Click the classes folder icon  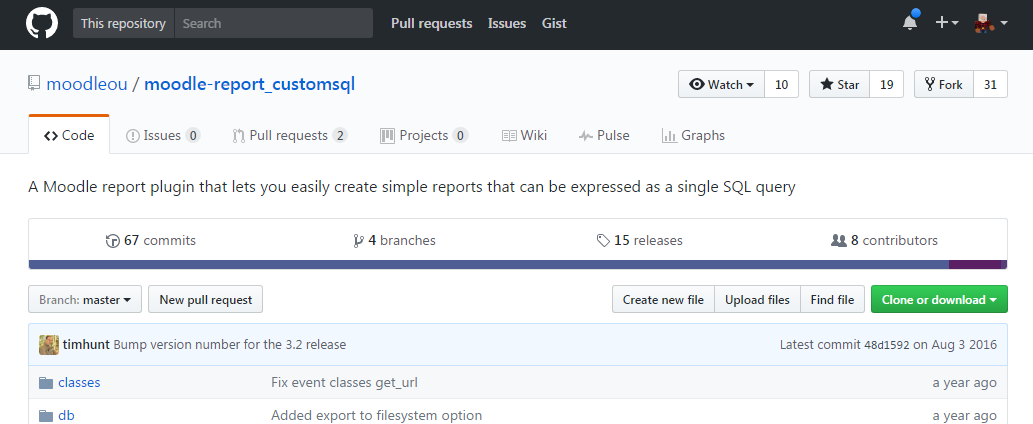pyautogui.click(x=45, y=383)
